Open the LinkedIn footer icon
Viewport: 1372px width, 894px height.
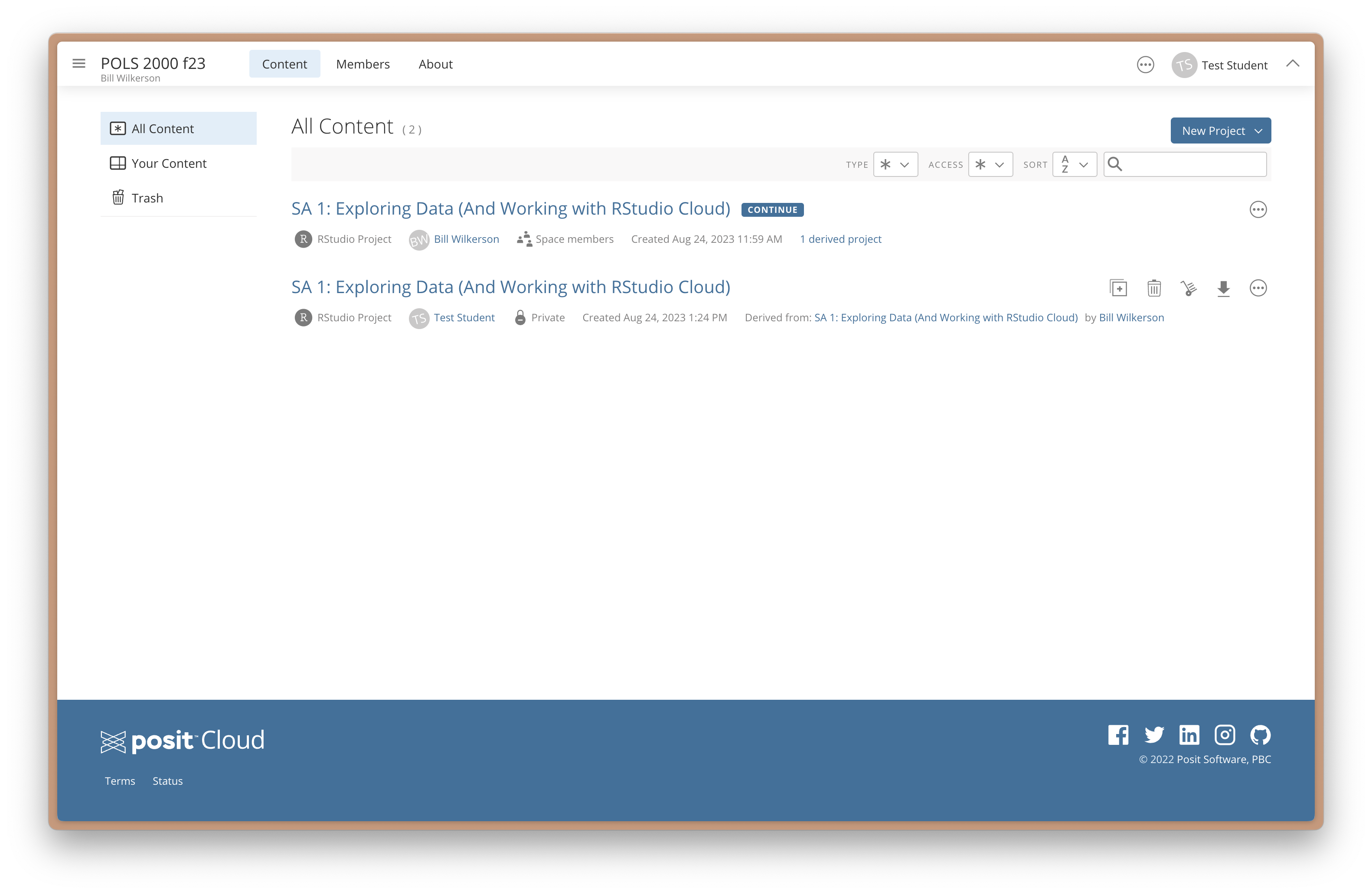(x=1189, y=735)
